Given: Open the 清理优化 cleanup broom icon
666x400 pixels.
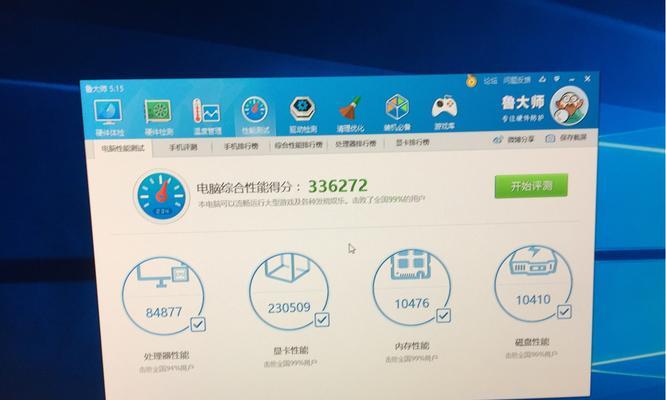Looking at the screenshot, I should 350,108.
